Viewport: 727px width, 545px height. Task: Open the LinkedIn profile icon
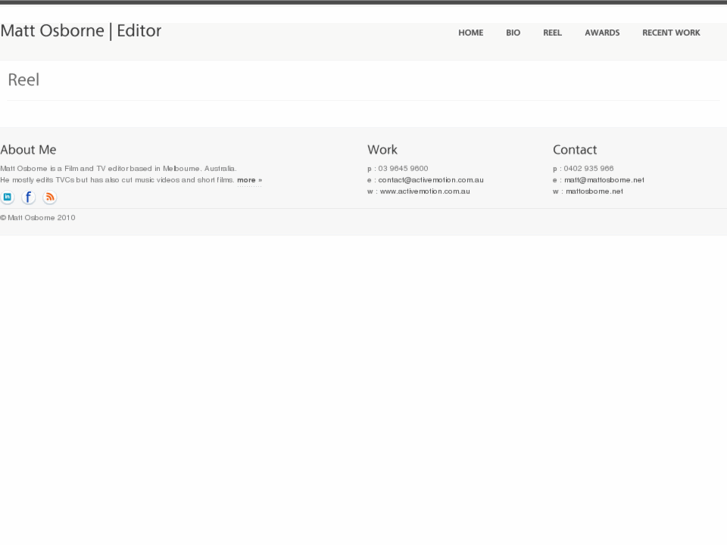pyautogui.click(x=7, y=197)
